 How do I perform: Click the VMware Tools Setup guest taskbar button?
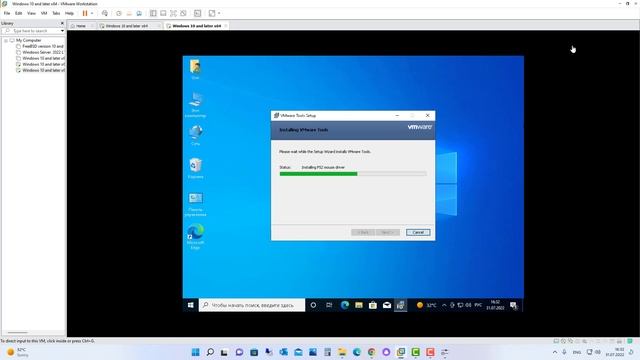pos(400,305)
